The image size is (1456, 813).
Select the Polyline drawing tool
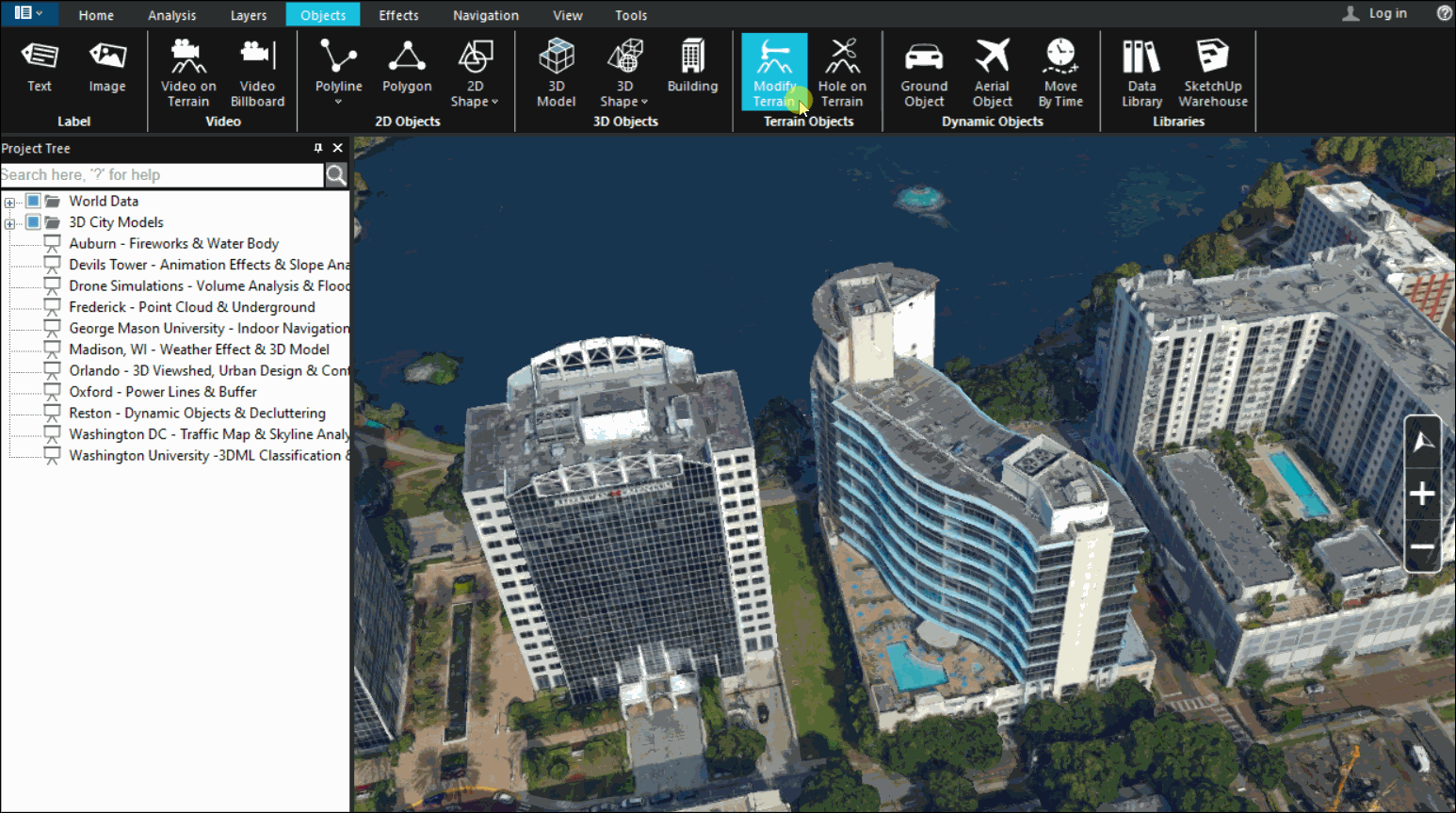point(338,66)
